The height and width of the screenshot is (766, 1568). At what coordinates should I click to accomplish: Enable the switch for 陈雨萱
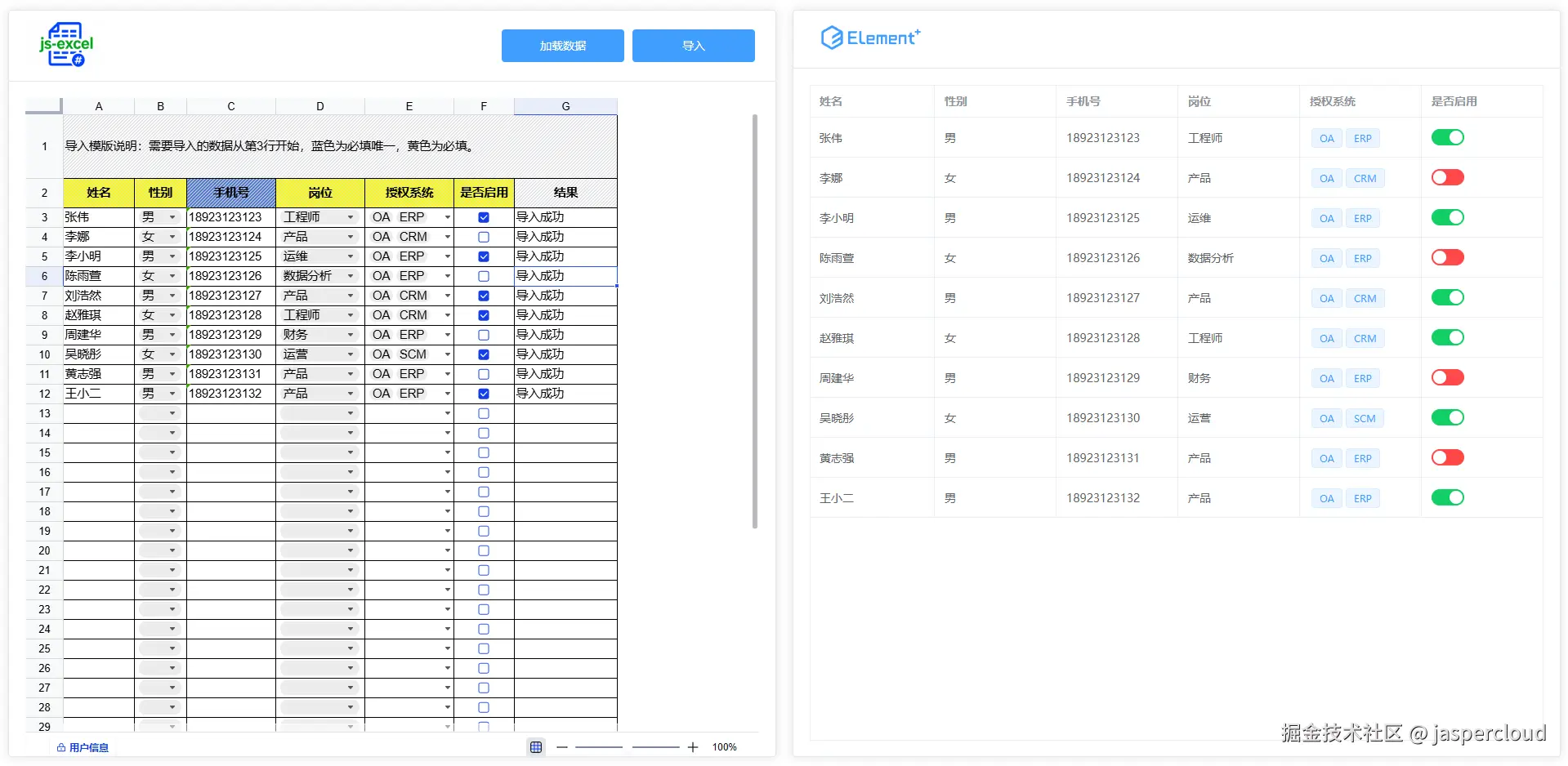point(1447,257)
